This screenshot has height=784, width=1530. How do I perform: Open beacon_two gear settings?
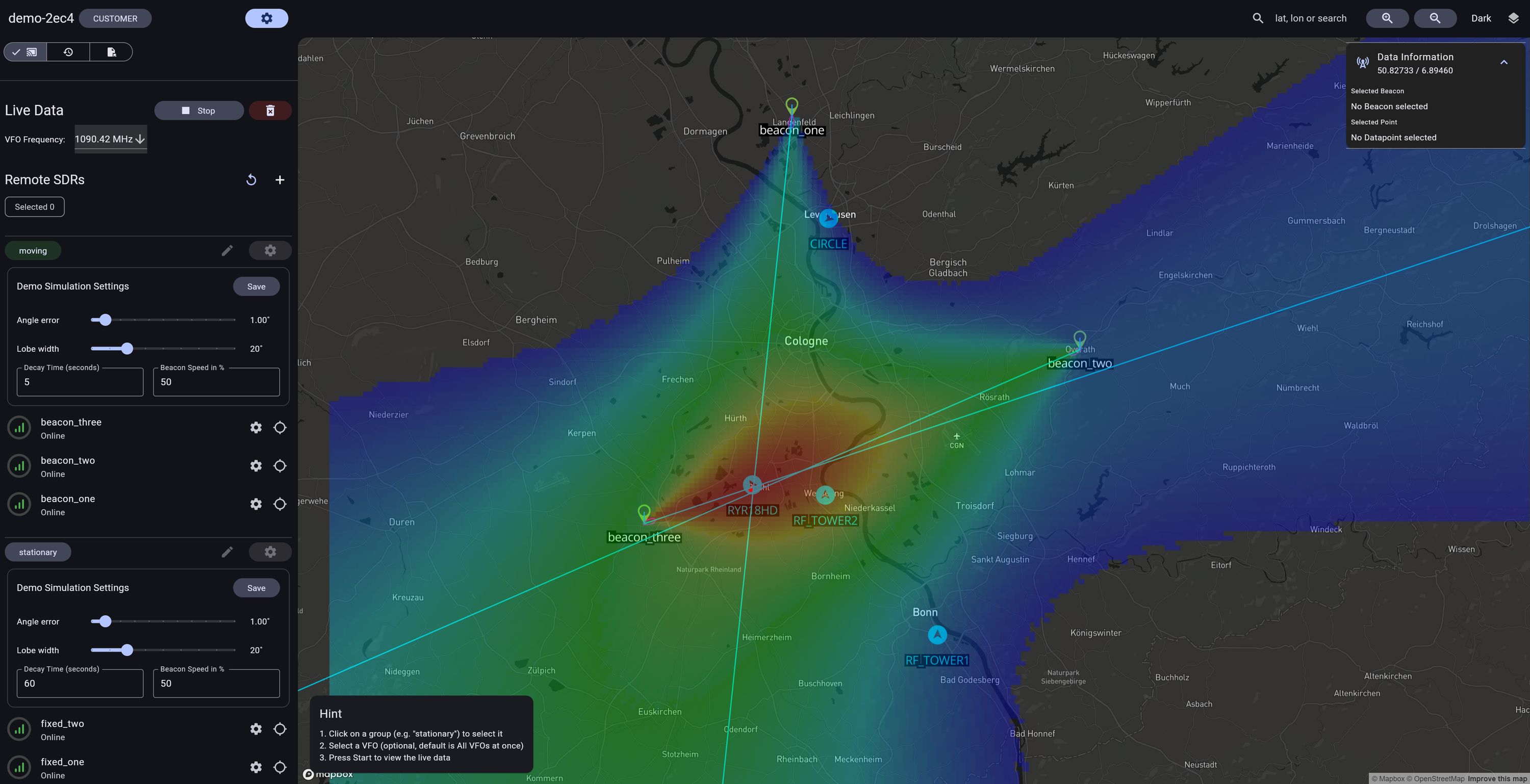click(x=256, y=466)
